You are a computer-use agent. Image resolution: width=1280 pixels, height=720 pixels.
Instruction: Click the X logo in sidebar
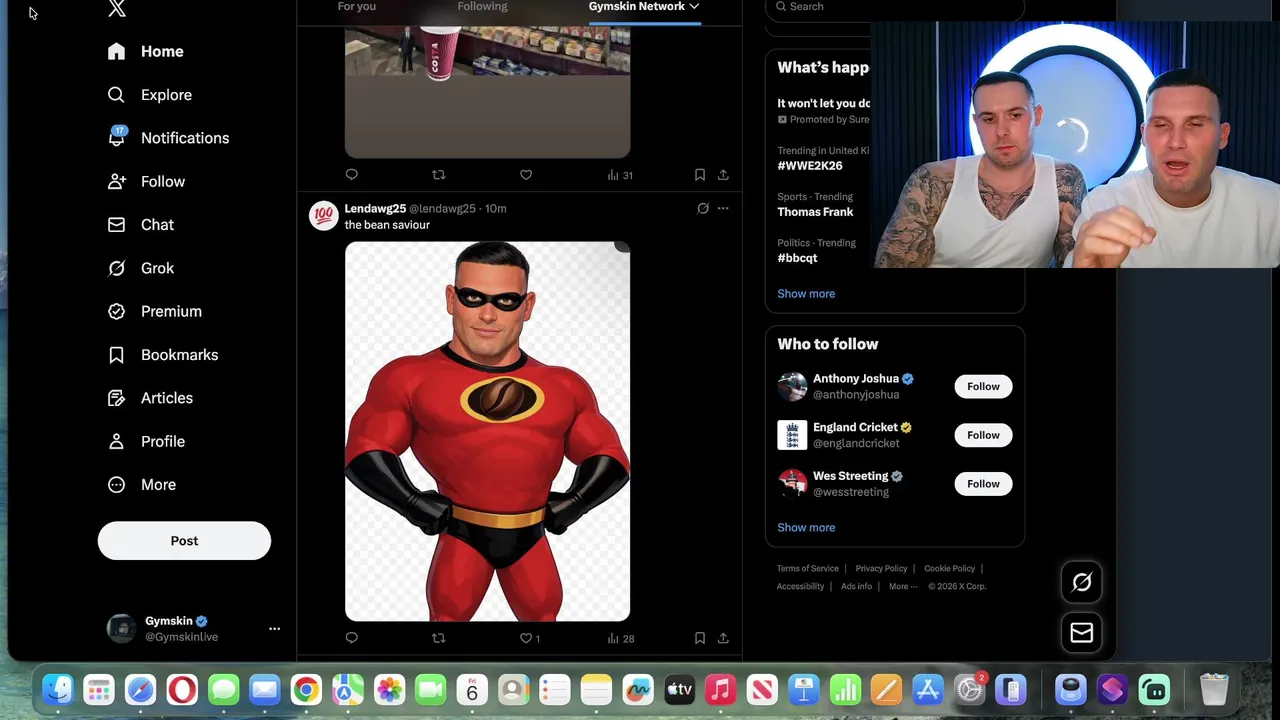pyautogui.click(x=117, y=9)
